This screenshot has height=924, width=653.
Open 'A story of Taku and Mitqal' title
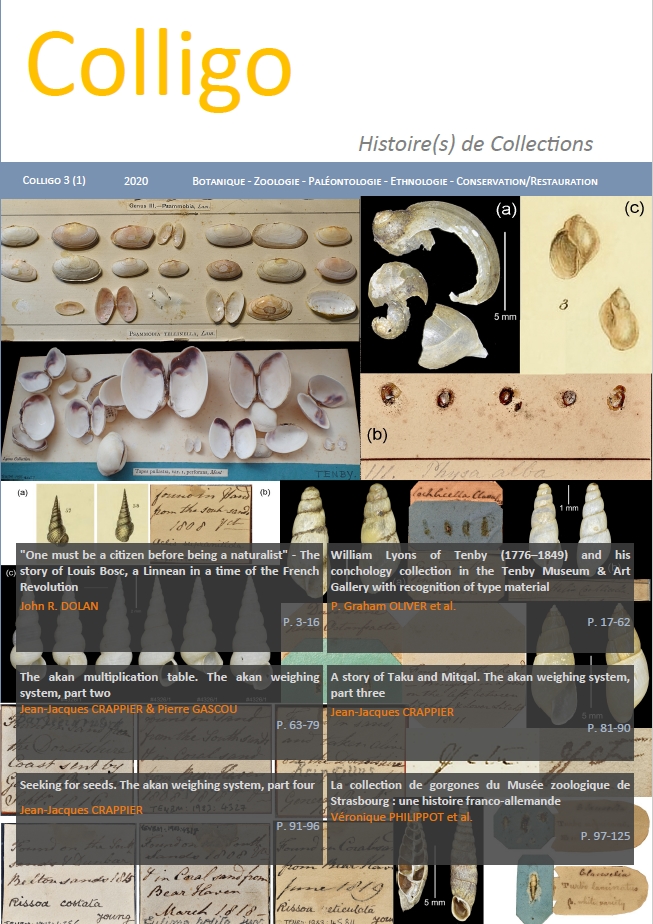(x=480, y=685)
